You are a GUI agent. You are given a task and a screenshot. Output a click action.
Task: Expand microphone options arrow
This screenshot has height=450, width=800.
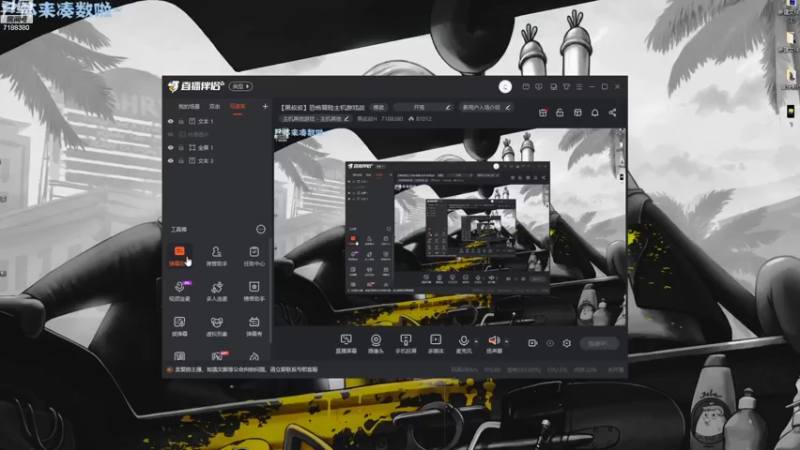[x=476, y=341]
